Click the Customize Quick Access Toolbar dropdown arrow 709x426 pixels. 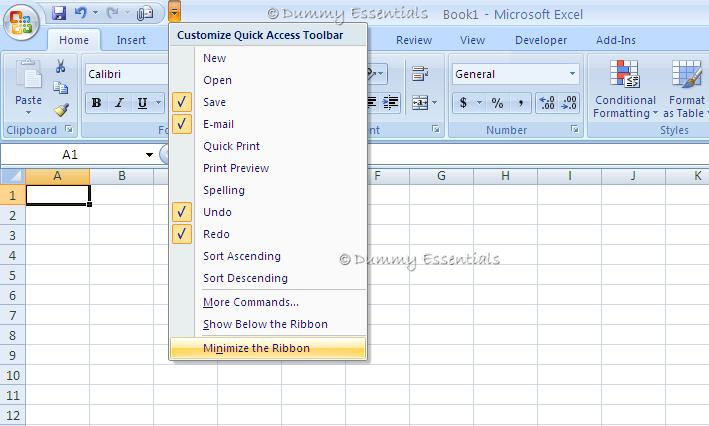tap(175, 12)
